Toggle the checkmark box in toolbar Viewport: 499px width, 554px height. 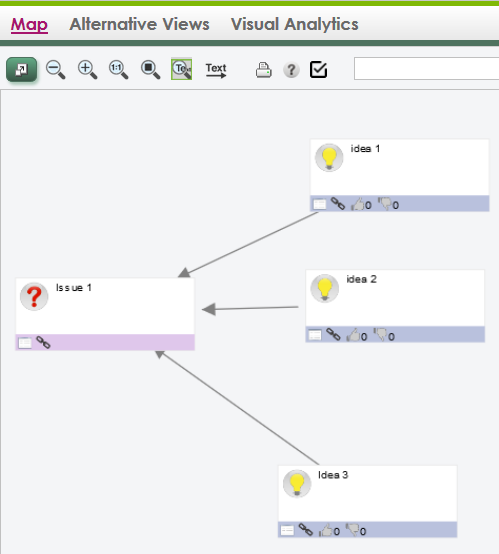pyautogui.click(x=318, y=69)
